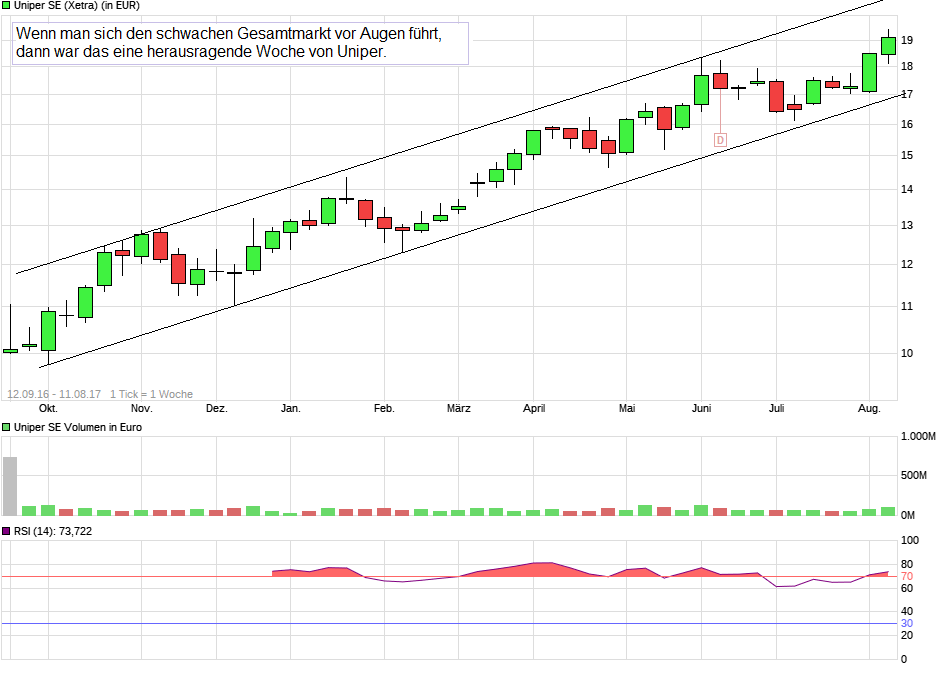Screen dimensions: 941x674
Task: Click the 19 price axis label
Action: 907,40
